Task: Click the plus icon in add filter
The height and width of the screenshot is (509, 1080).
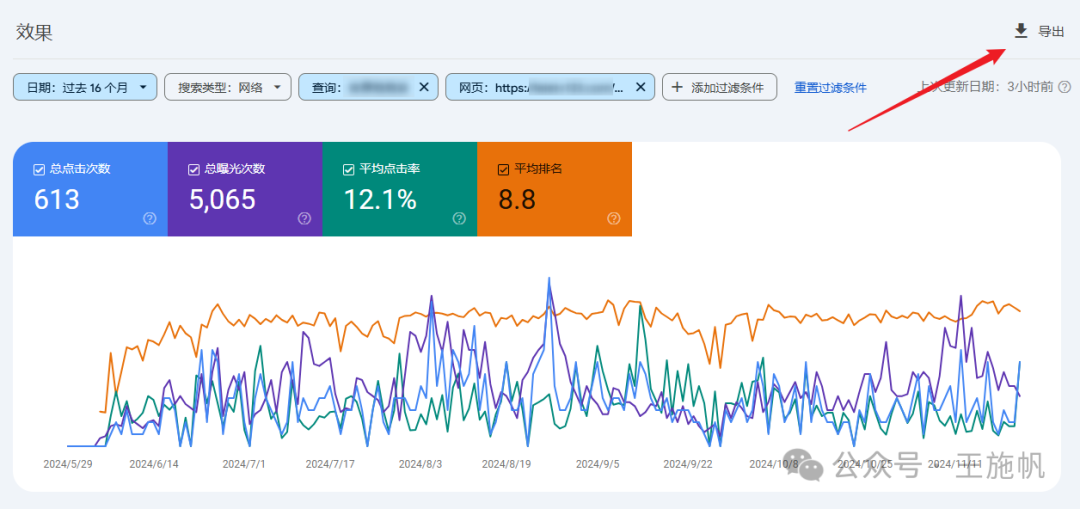Action: click(x=677, y=87)
